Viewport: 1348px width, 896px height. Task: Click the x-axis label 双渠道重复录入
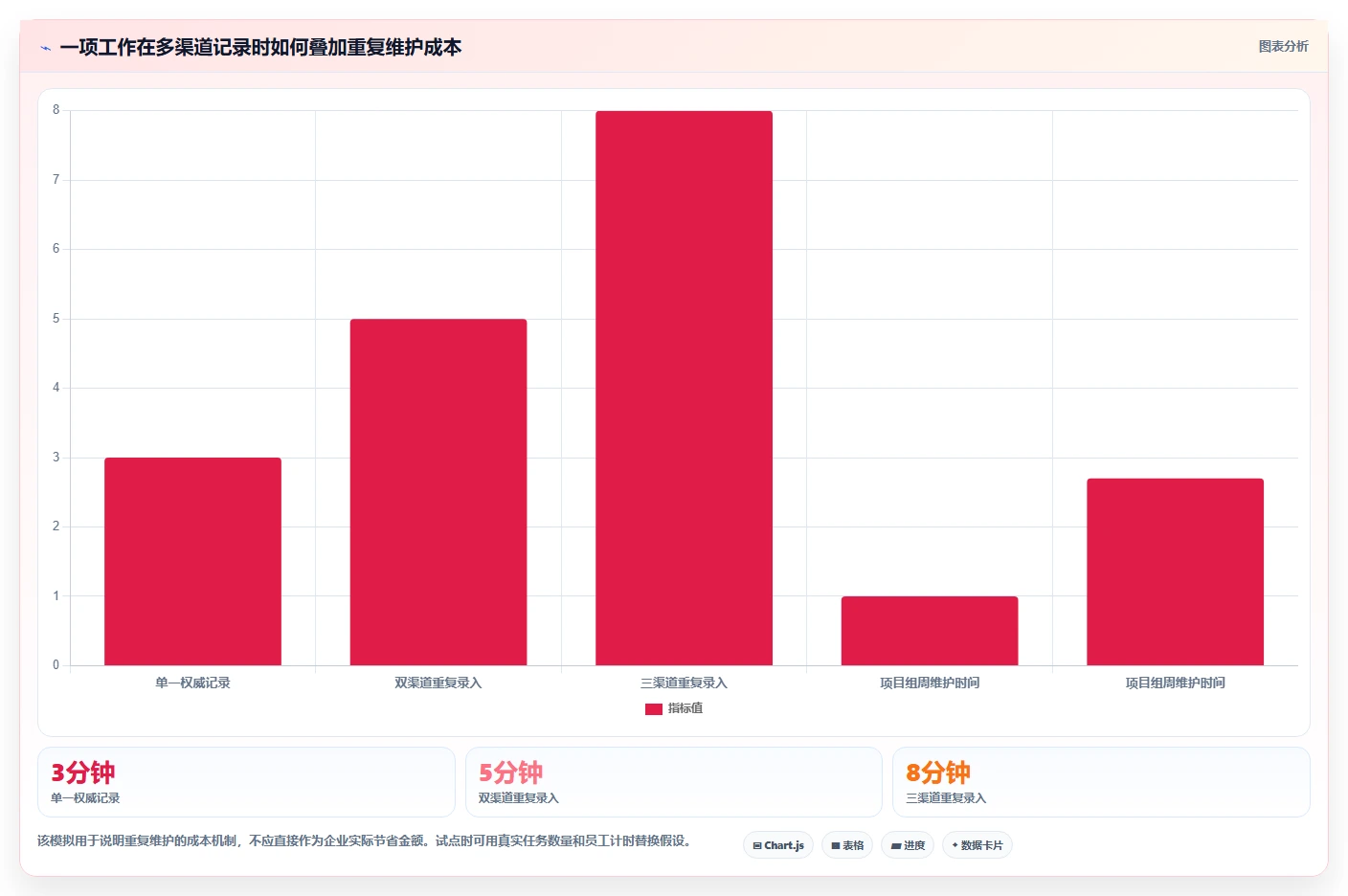[438, 683]
